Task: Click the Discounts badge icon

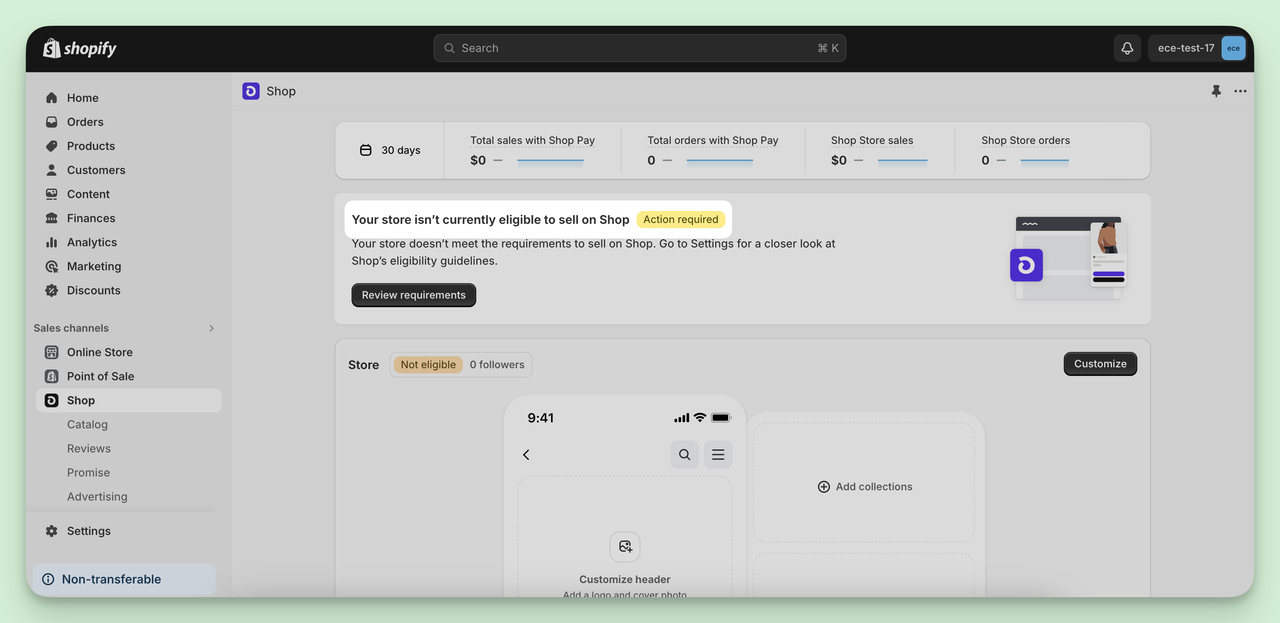Action: [x=51, y=290]
